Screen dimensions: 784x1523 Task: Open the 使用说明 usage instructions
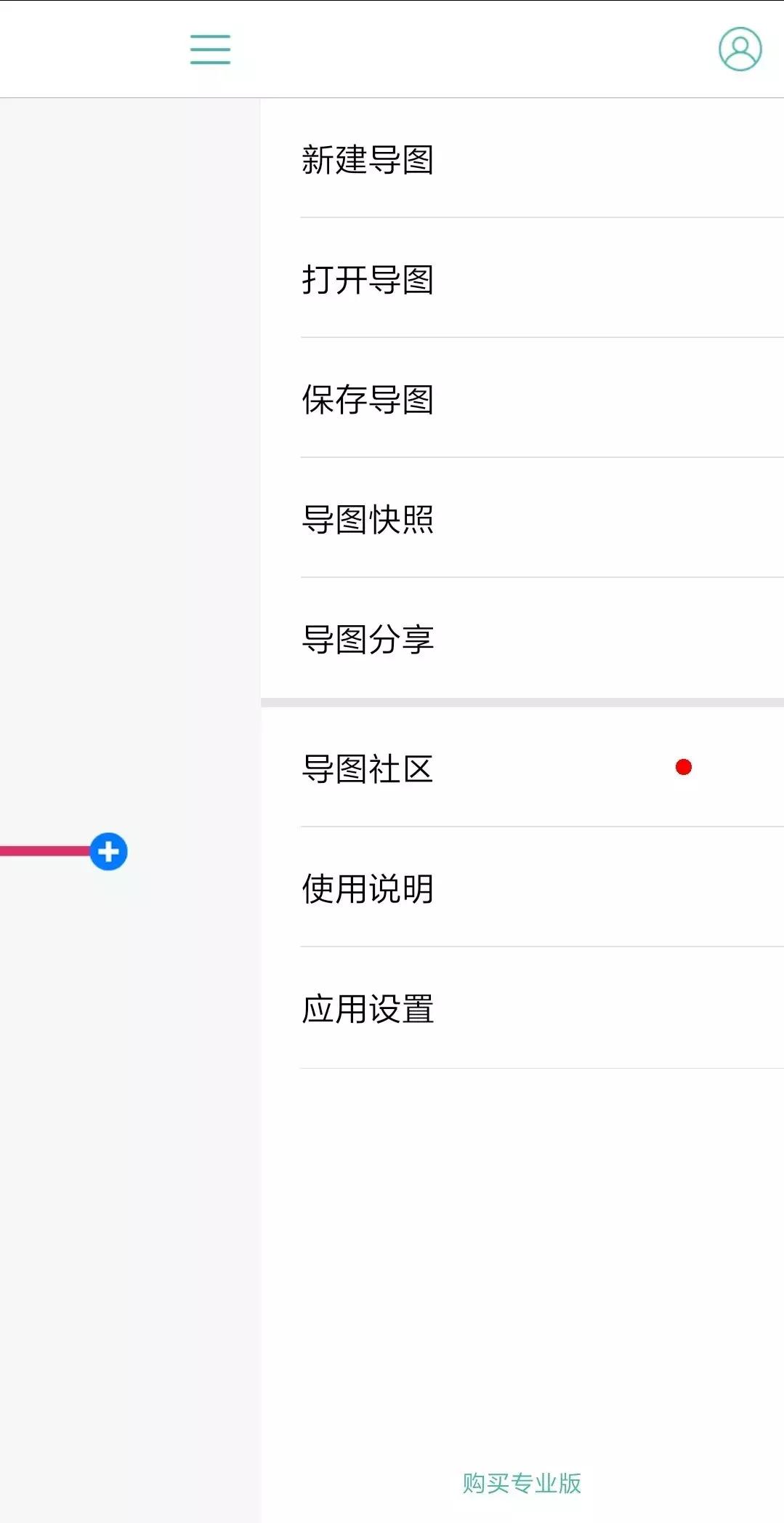[x=368, y=890]
